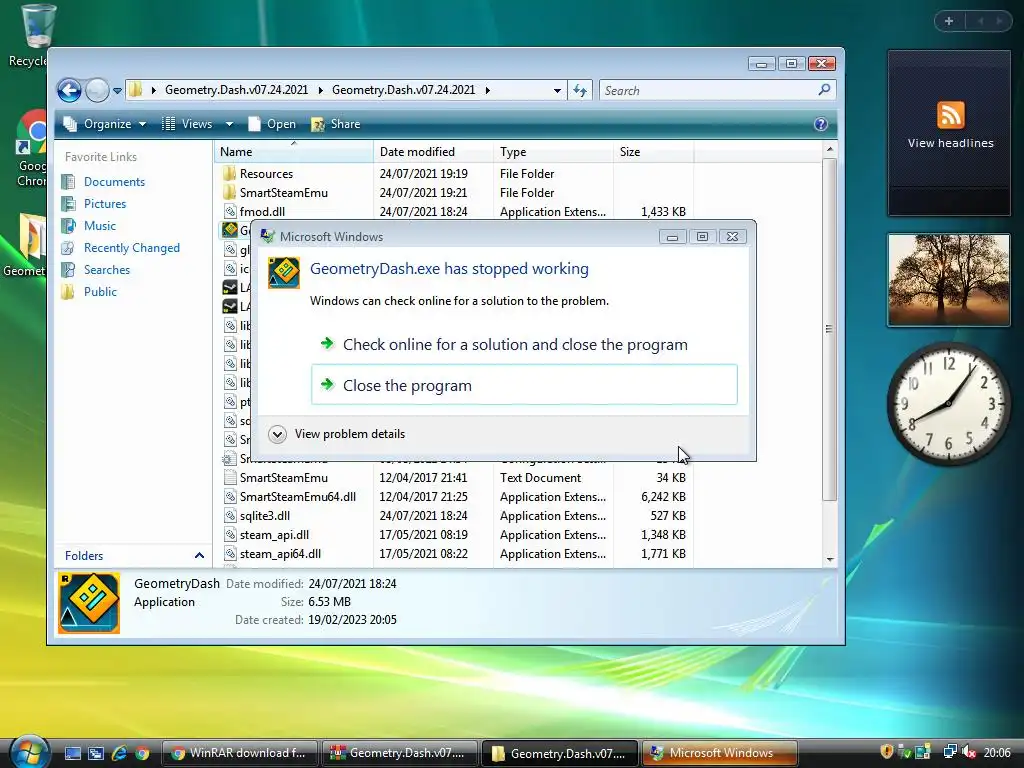The width and height of the screenshot is (1024, 768).
Task: Select the SmartSteamEmu text document
Action: coord(283,478)
